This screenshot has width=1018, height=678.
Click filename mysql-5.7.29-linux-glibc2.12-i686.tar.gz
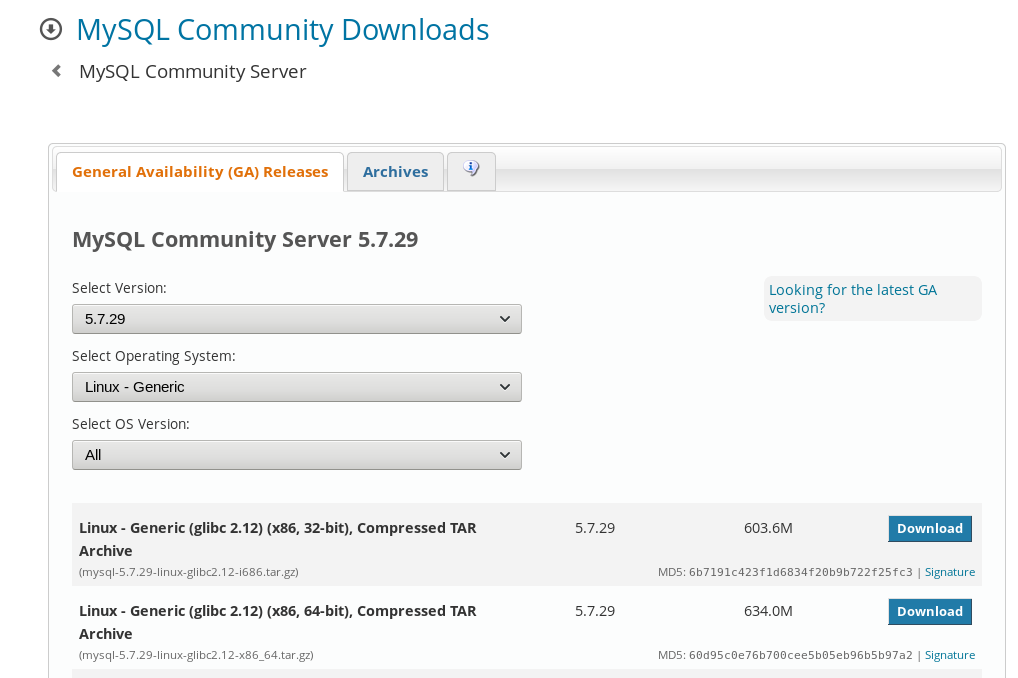tap(189, 572)
